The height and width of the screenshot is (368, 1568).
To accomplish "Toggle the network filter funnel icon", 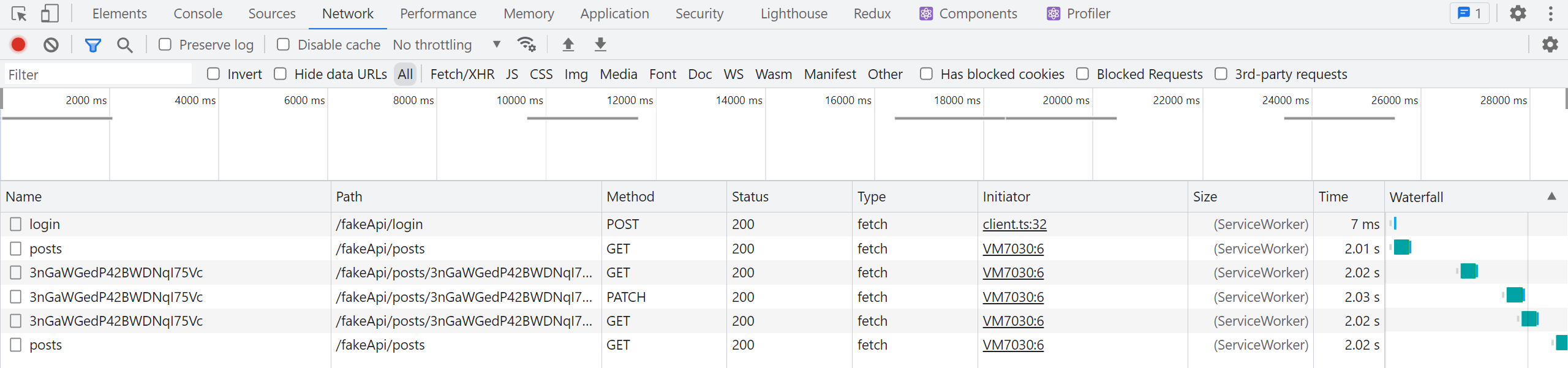I will (x=92, y=45).
